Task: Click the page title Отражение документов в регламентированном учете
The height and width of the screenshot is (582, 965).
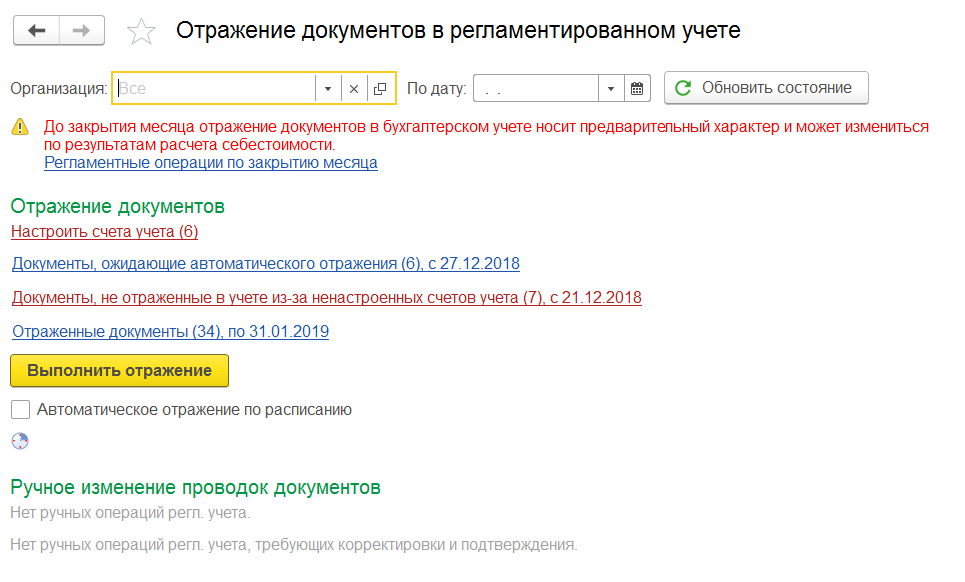Action: 458,30
